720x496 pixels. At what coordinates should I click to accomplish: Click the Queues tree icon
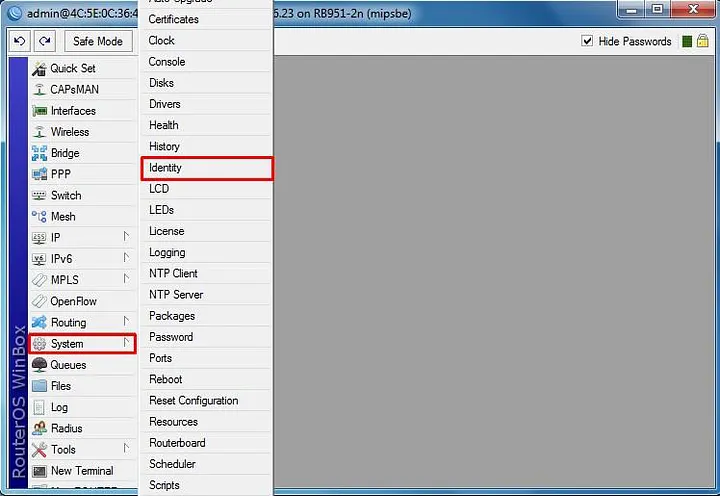tap(39, 365)
